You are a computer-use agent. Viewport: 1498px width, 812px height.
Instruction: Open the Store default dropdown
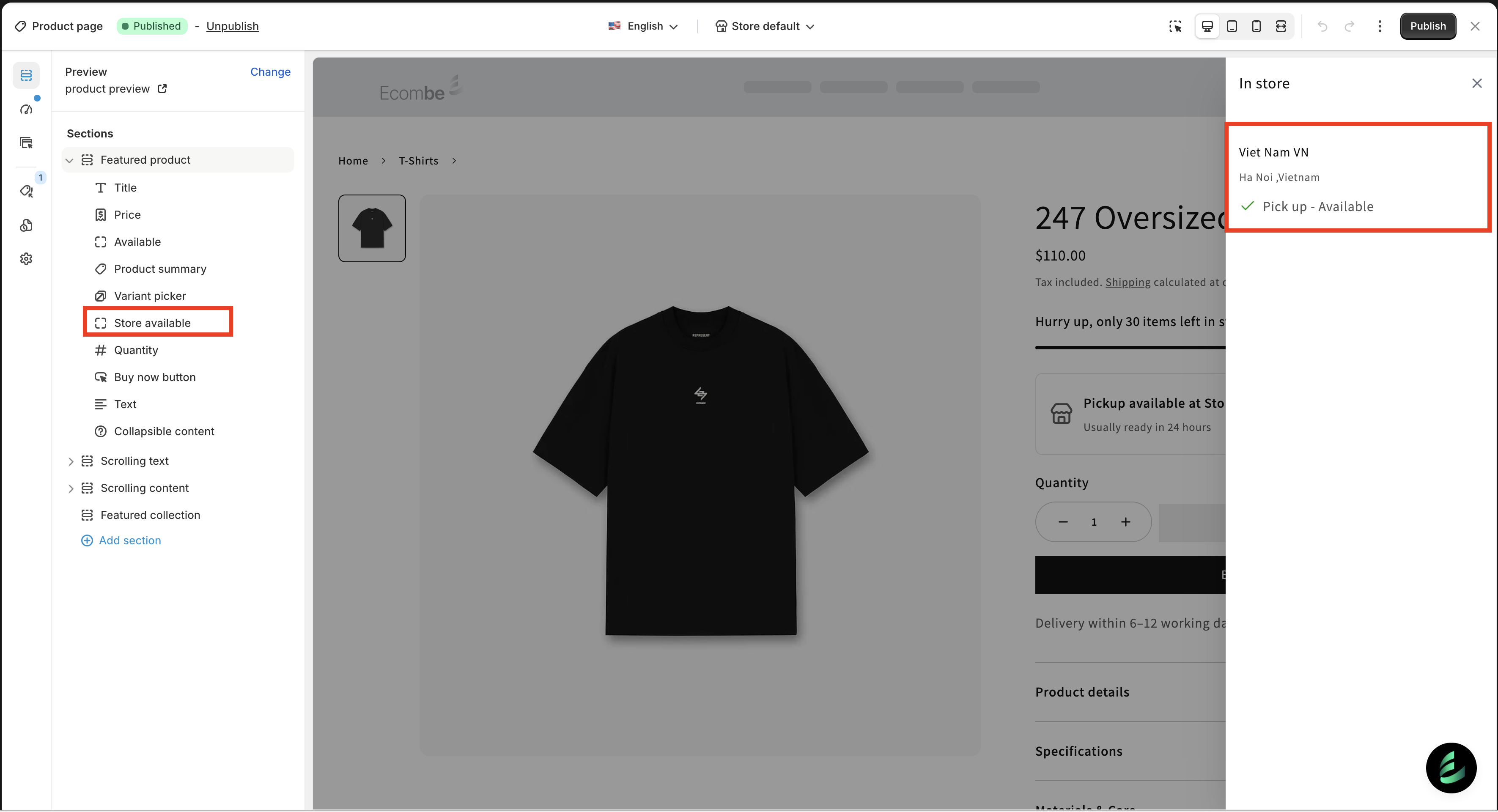tap(764, 26)
